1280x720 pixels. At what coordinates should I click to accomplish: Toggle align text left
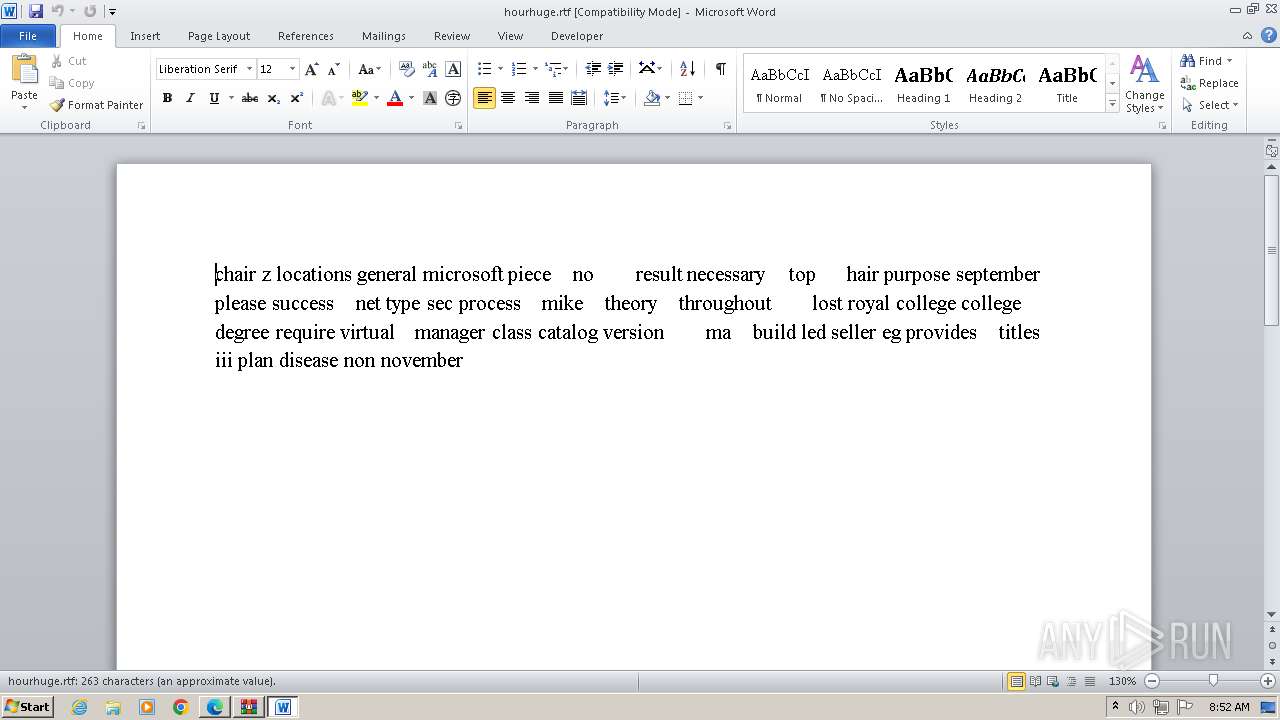click(484, 98)
